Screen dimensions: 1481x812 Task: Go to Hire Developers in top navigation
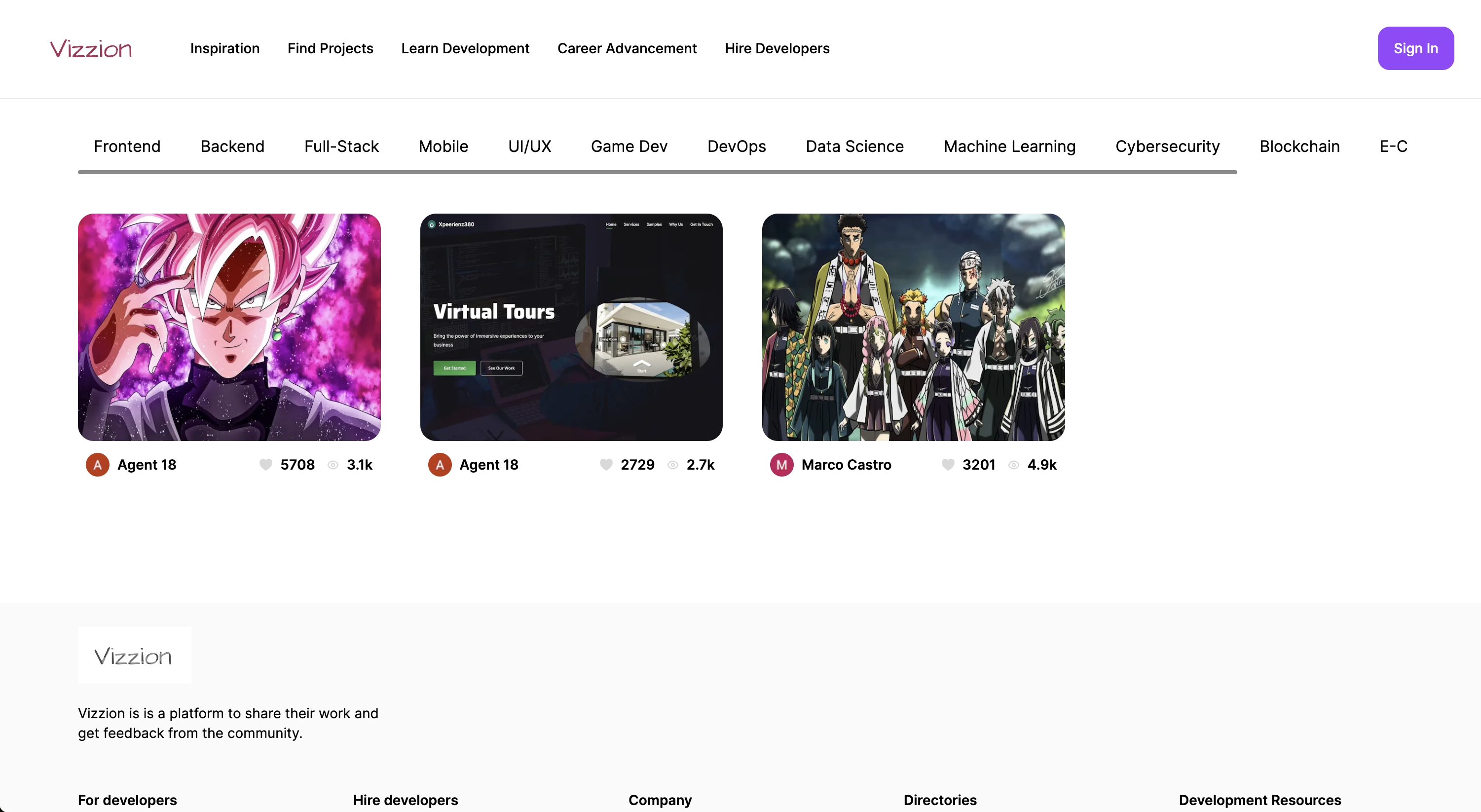pyautogui.click(x=777, y=49)
